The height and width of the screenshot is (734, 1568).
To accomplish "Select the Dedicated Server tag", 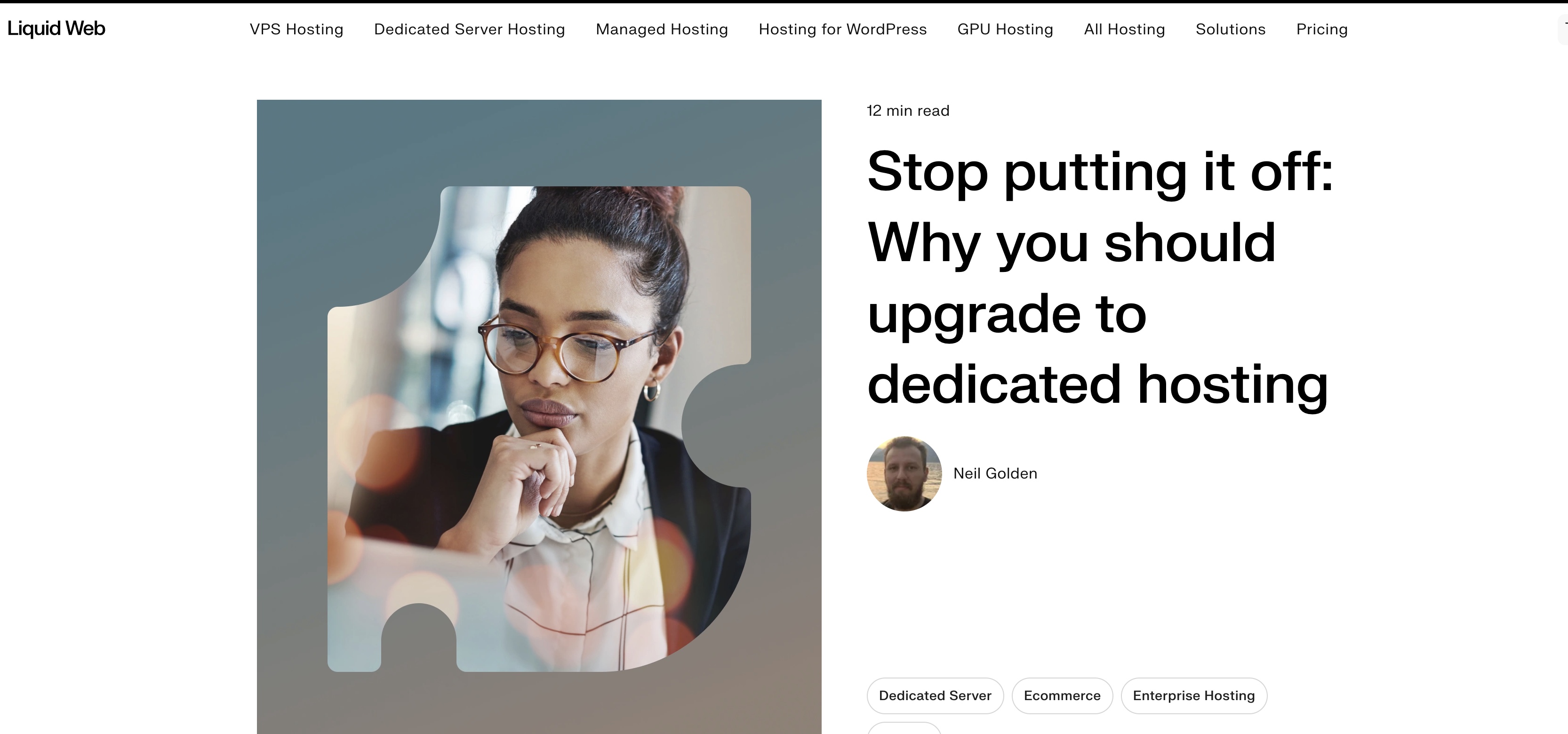I will click(935, 696).
